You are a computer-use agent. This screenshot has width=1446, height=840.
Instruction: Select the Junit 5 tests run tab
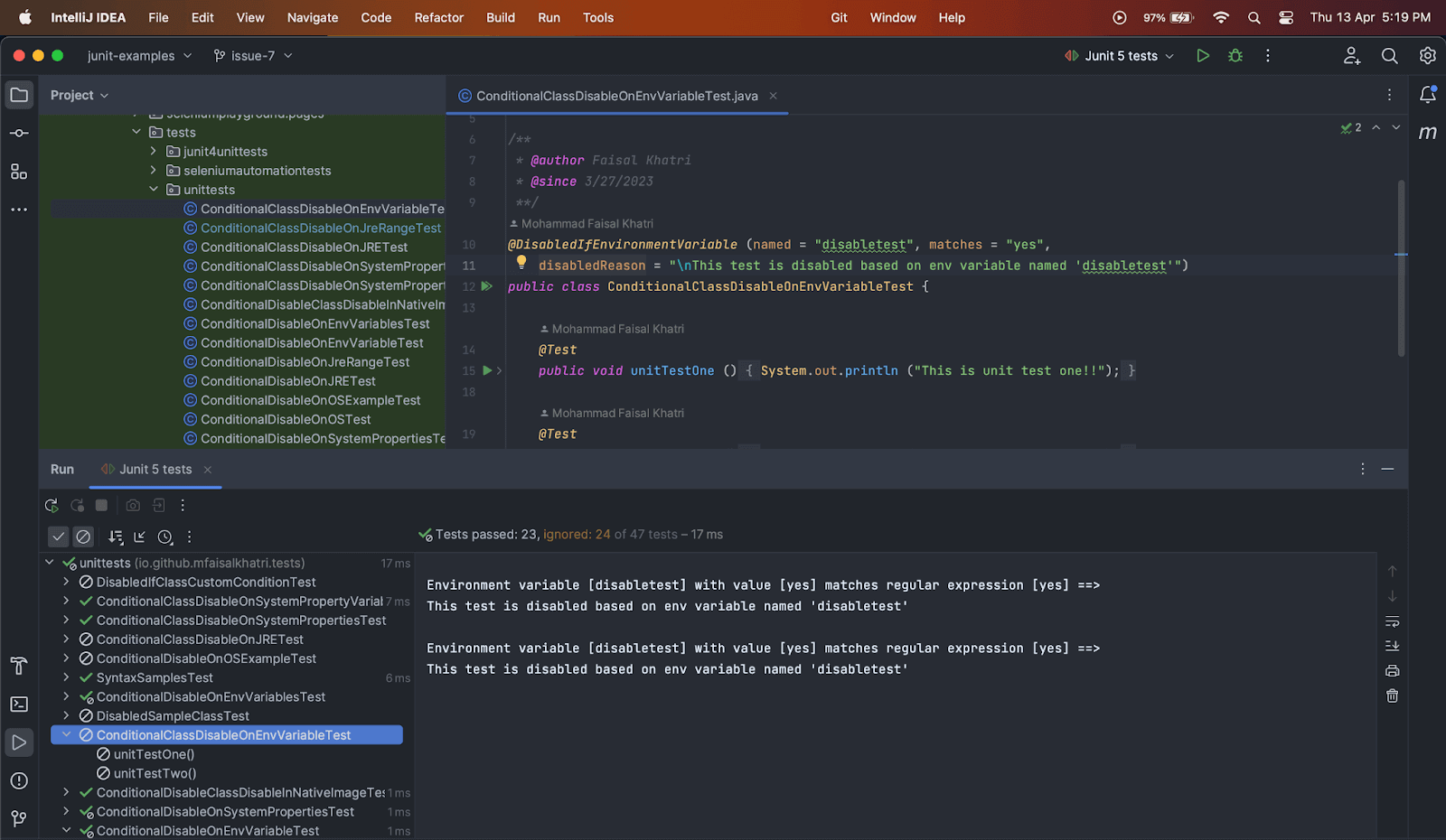point(155,470)
